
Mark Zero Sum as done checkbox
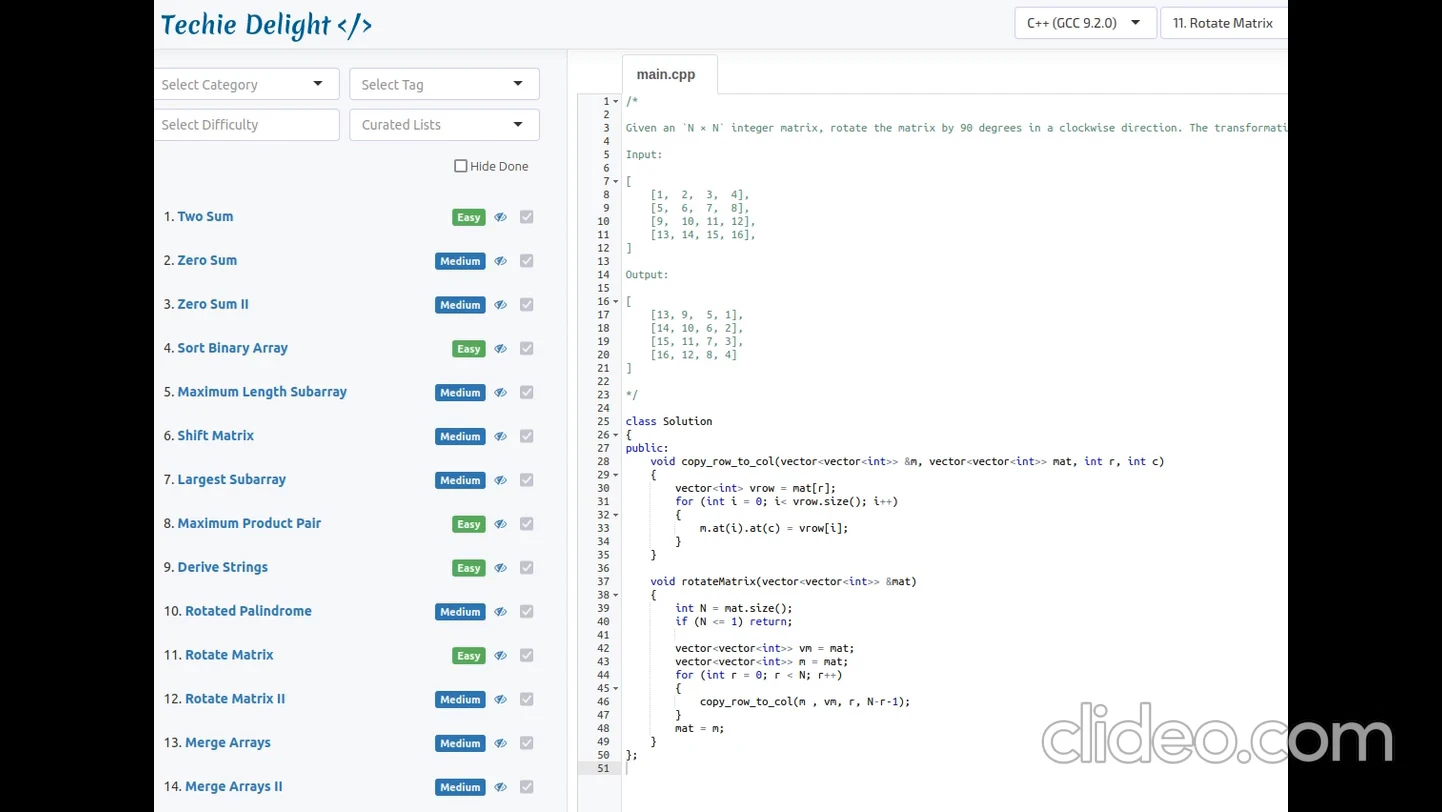527,261
